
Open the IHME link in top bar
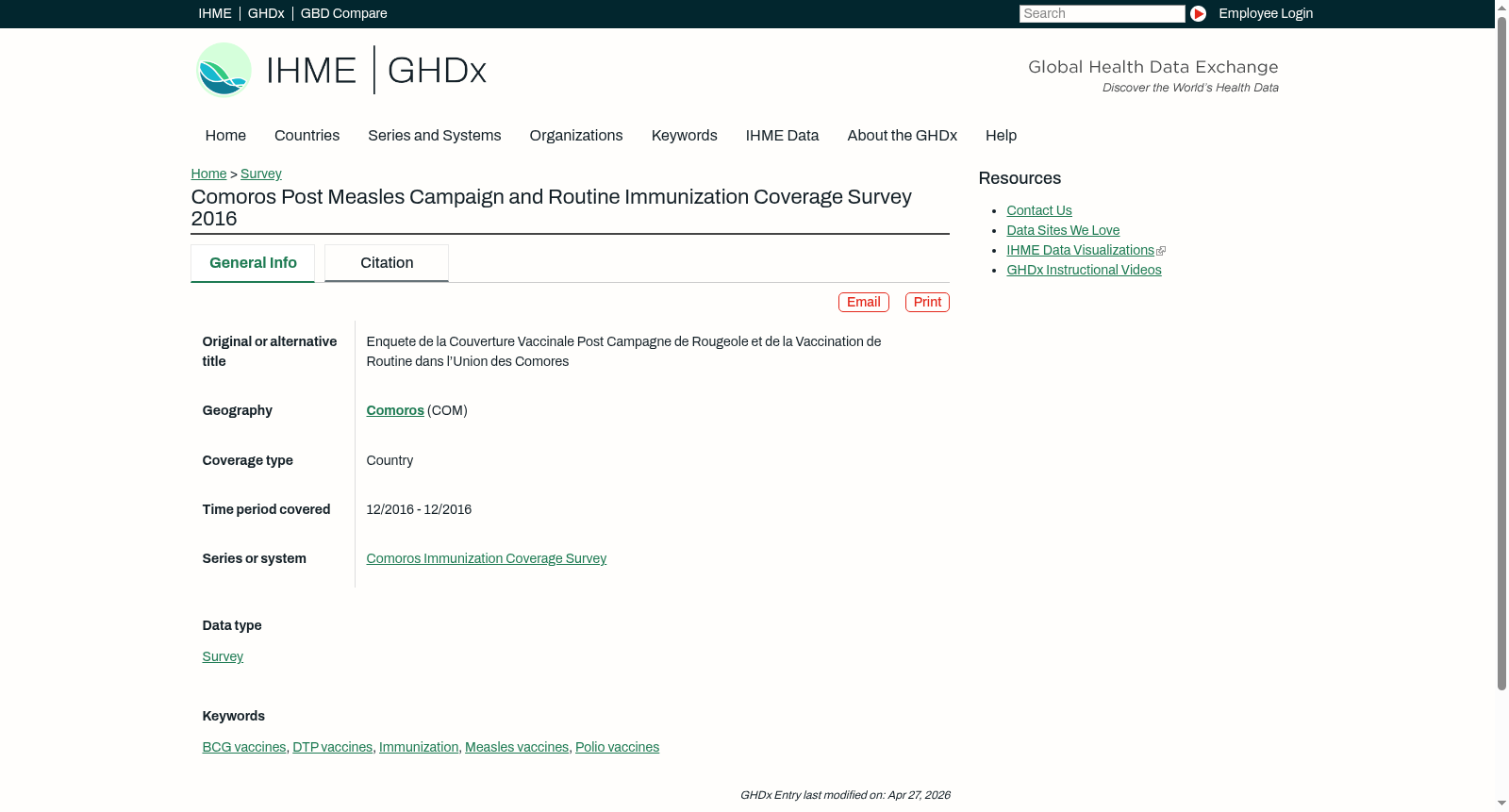215,13
